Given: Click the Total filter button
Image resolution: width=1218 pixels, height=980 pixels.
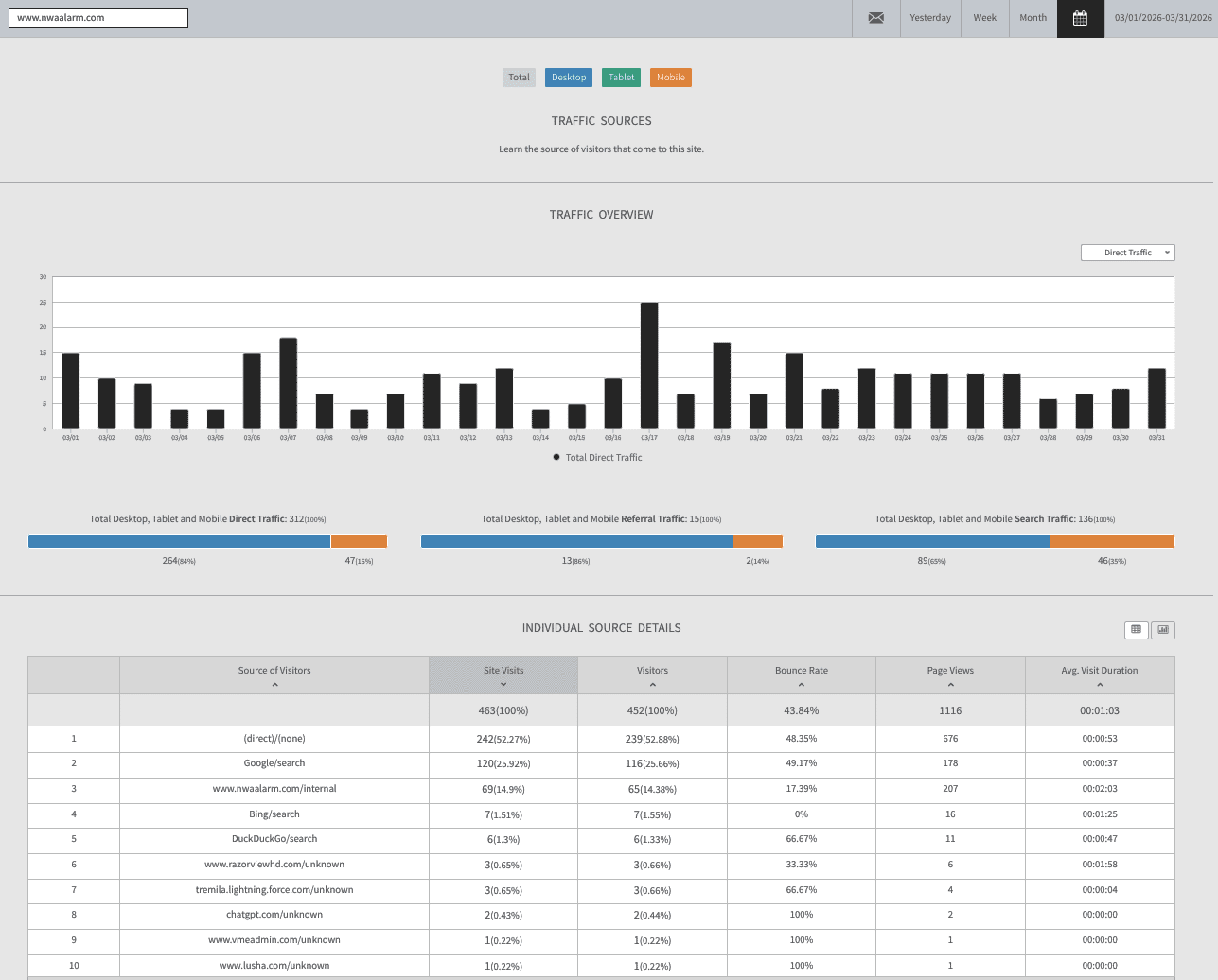Looking at the screenshot, I should point(519,78).
